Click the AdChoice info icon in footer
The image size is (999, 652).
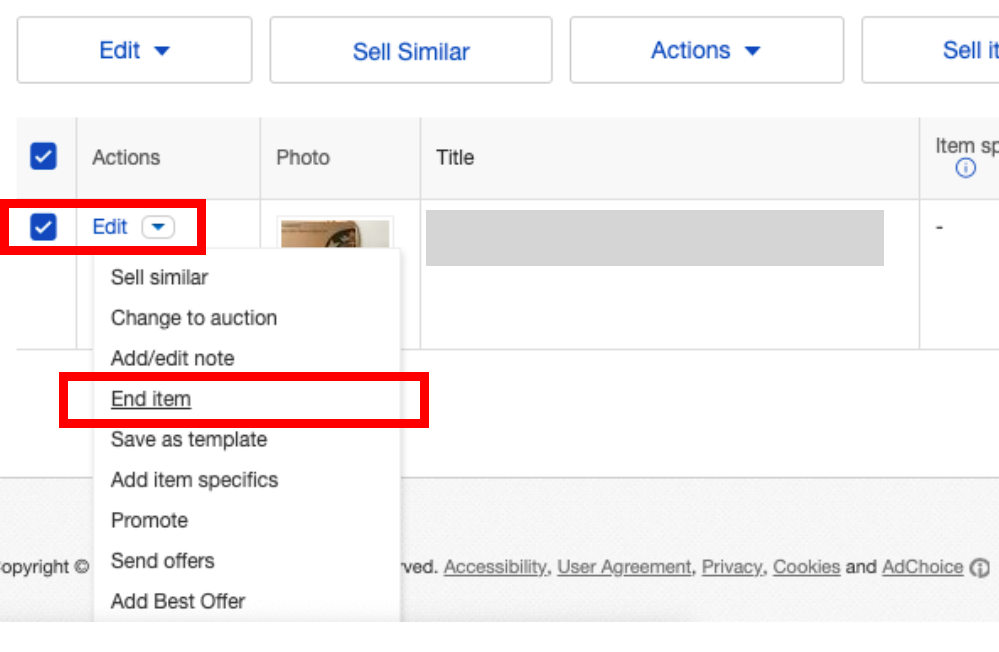[x=980, y=567]
